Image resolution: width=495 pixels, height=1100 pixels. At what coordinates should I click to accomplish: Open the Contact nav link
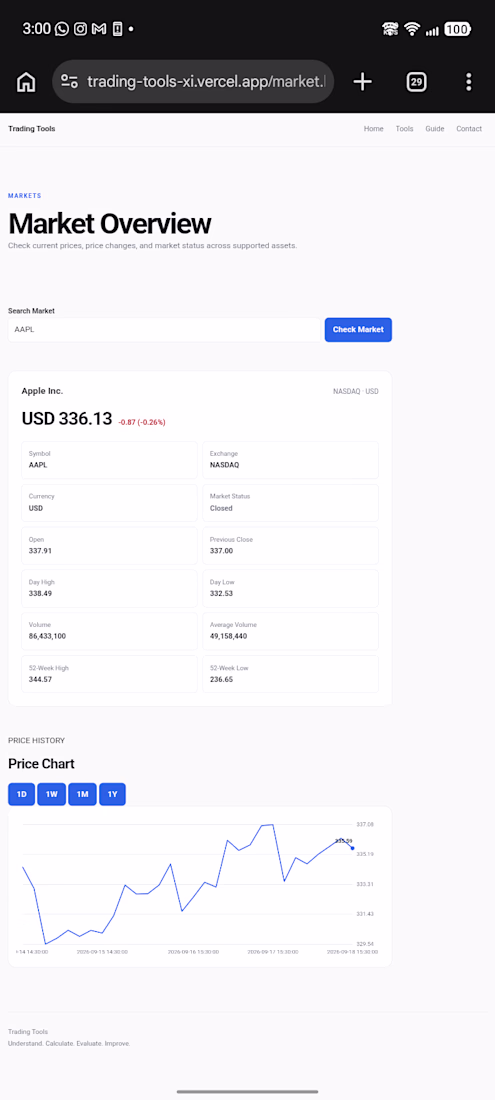coord(469,129)
